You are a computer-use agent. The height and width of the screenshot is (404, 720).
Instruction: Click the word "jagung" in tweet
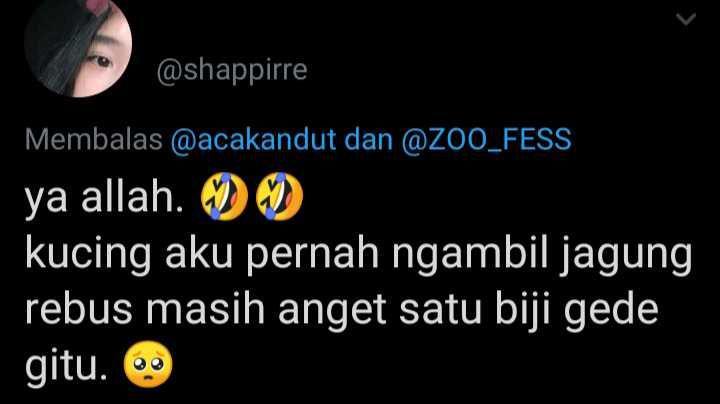tap(625, 255)
